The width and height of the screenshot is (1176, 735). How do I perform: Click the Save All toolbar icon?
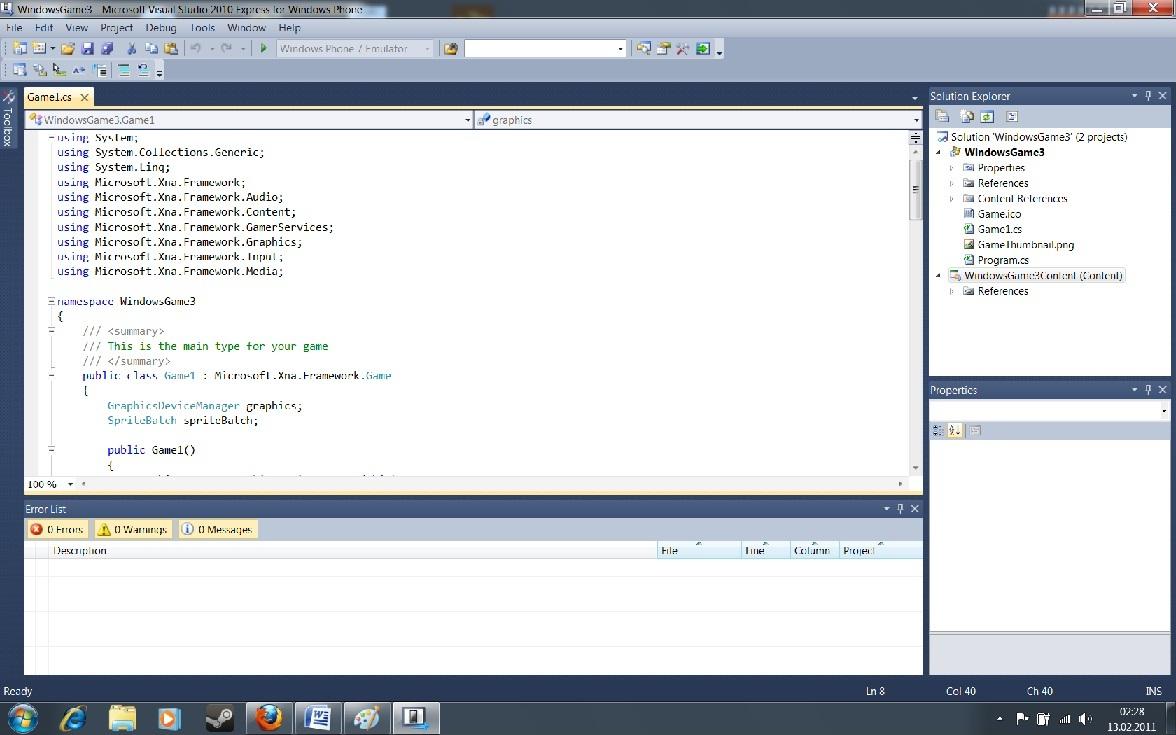coord(107,48)
